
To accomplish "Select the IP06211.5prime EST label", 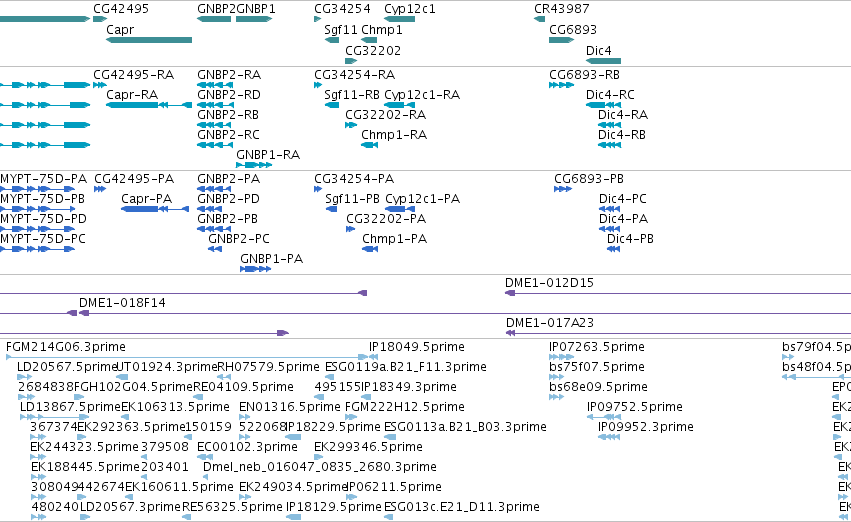I will (x=395, y=487).
